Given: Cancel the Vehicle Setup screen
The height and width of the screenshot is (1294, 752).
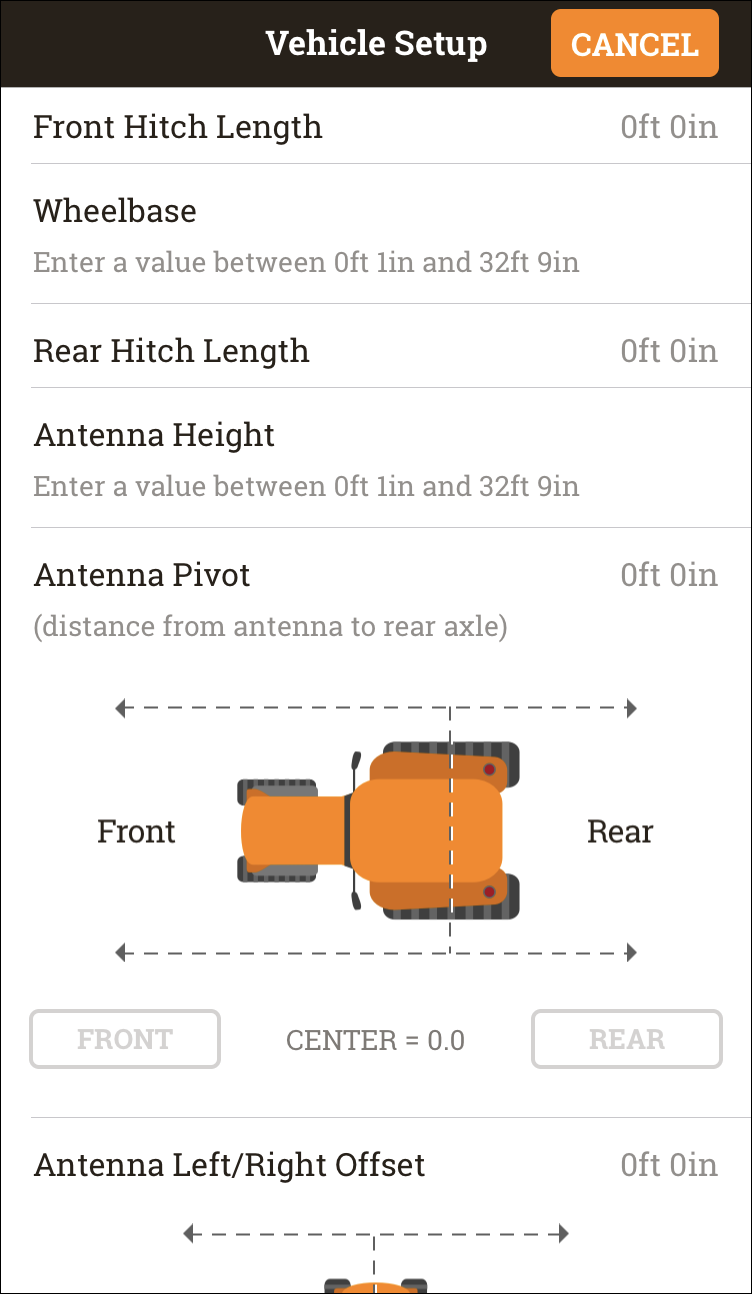Looking at the screenshot, I should pyautogui.click(x=634, y=43).
